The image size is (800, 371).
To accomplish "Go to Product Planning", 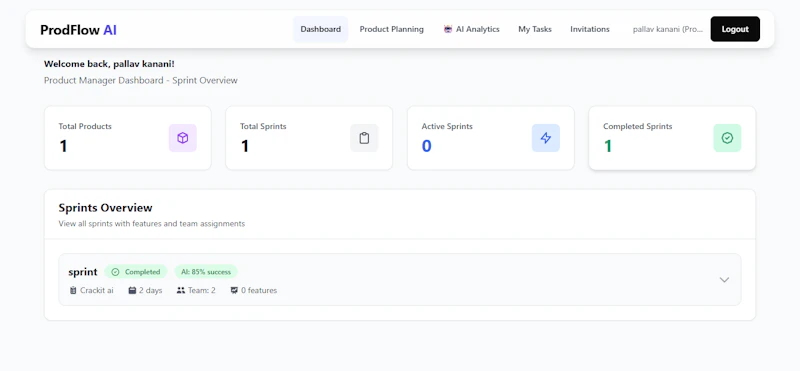I will click(x=391, y=29).
